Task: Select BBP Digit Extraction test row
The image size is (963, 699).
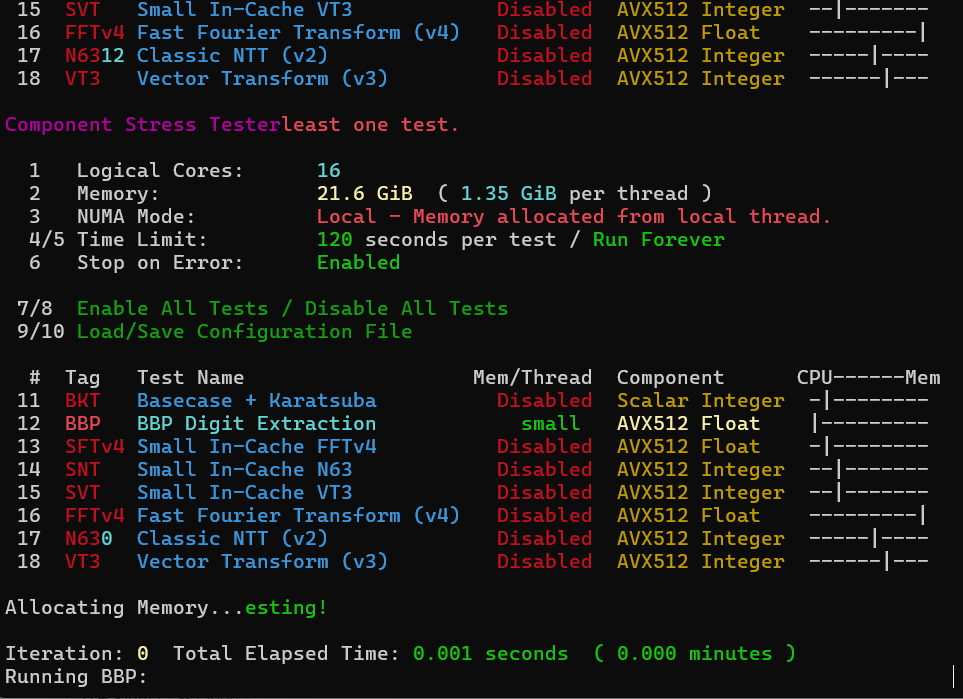Action: (x=473, y=423)
